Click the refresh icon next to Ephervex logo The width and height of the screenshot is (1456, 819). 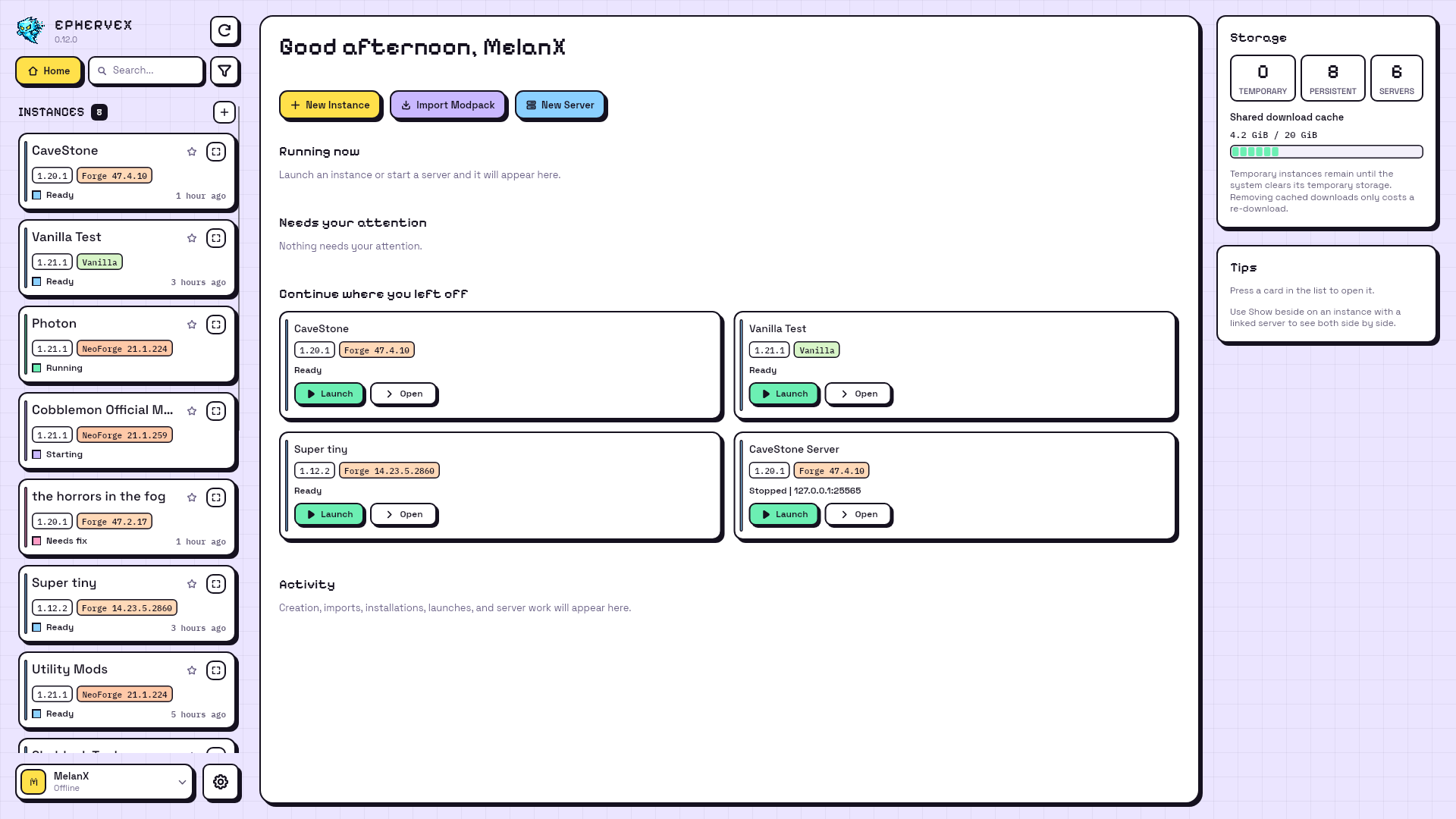coord(224,30)
